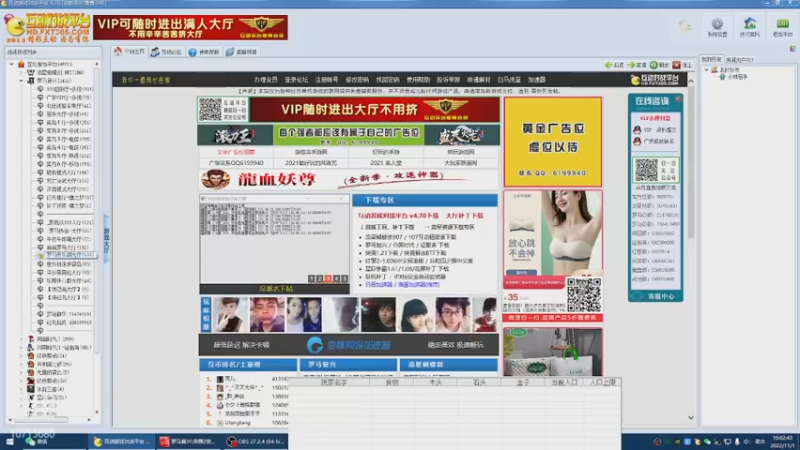This screenshot has height=450, width=800.
Task: Click the game tree scrollbar down arrow
Action: [97, 412]
